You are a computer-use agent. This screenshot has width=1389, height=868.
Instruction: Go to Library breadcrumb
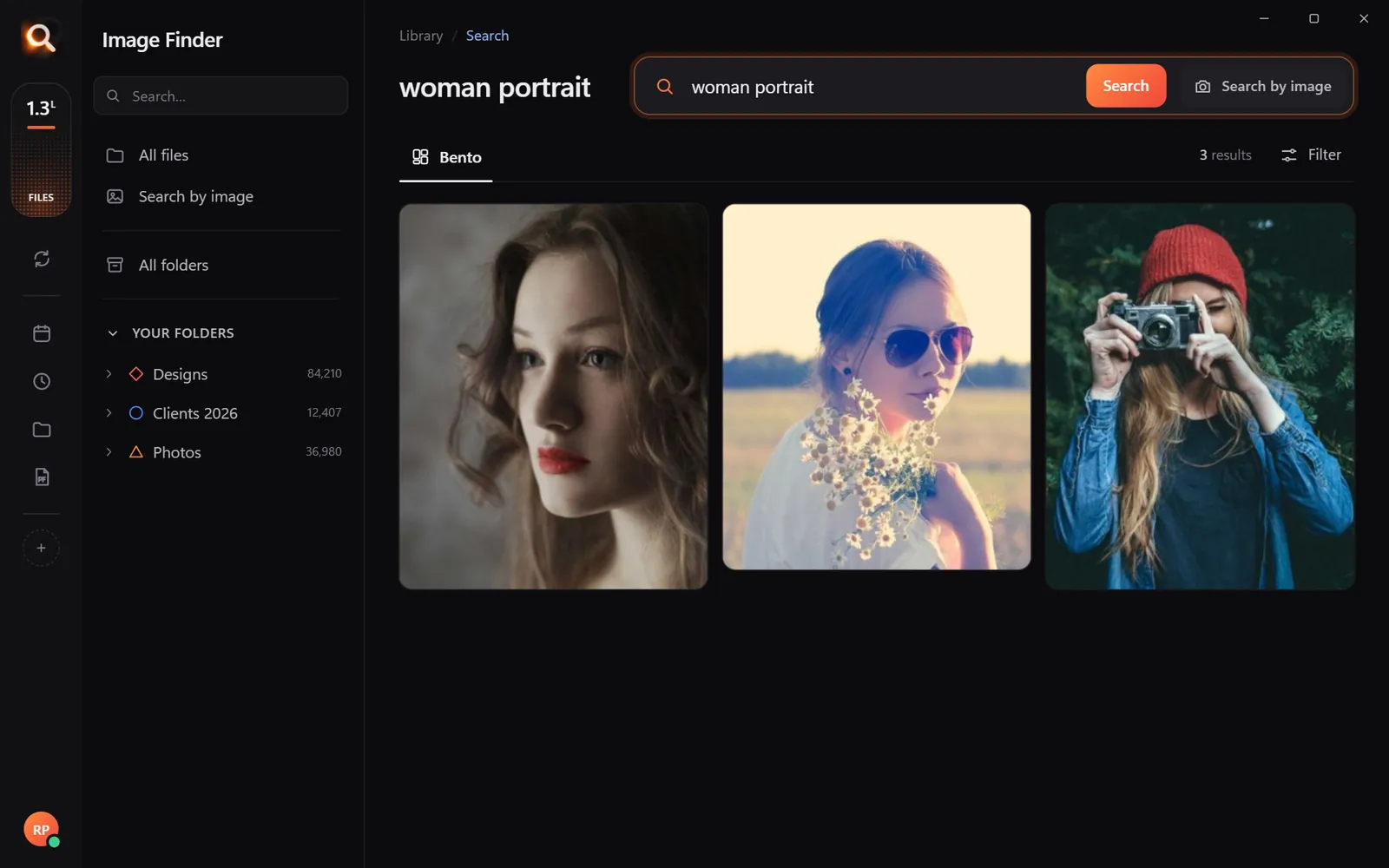(x=421, y=36)
